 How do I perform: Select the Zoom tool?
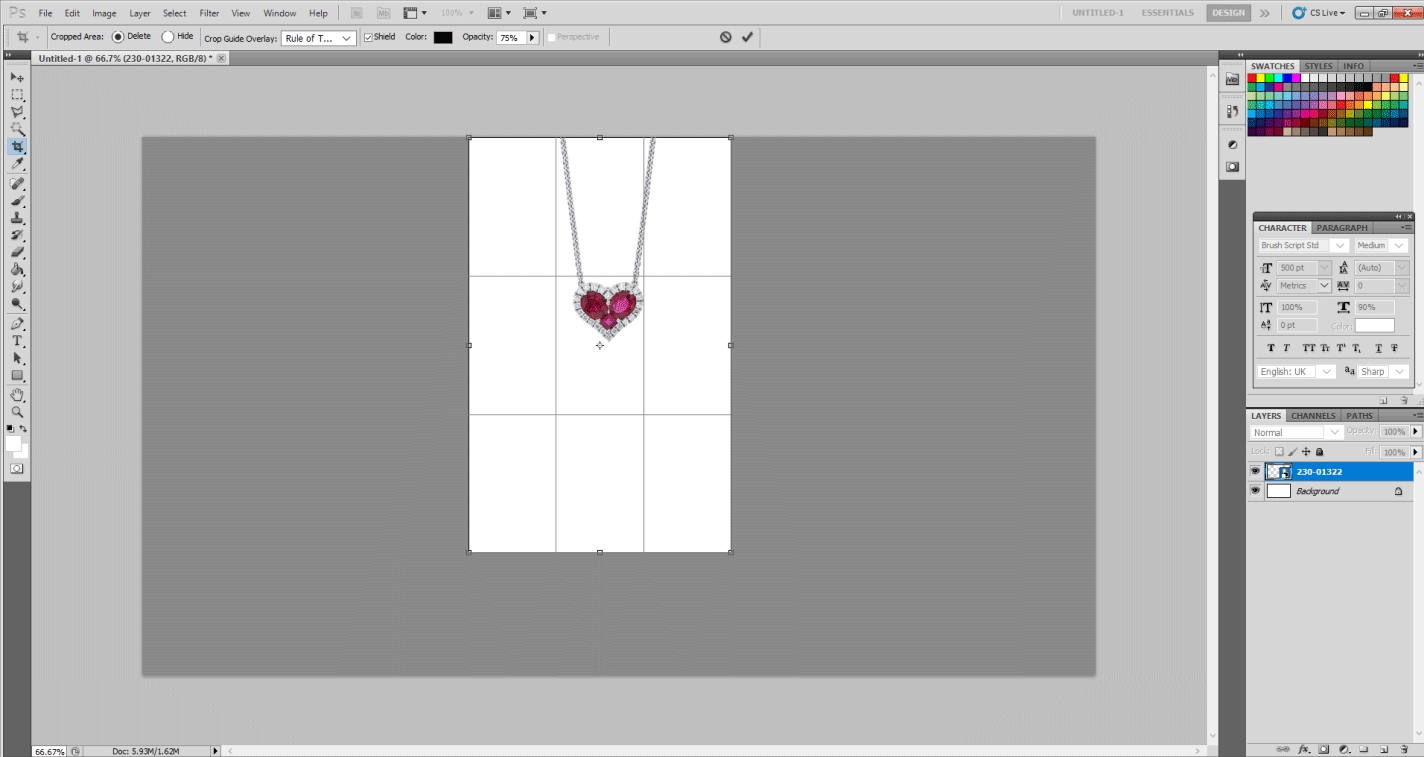(17, 412)
